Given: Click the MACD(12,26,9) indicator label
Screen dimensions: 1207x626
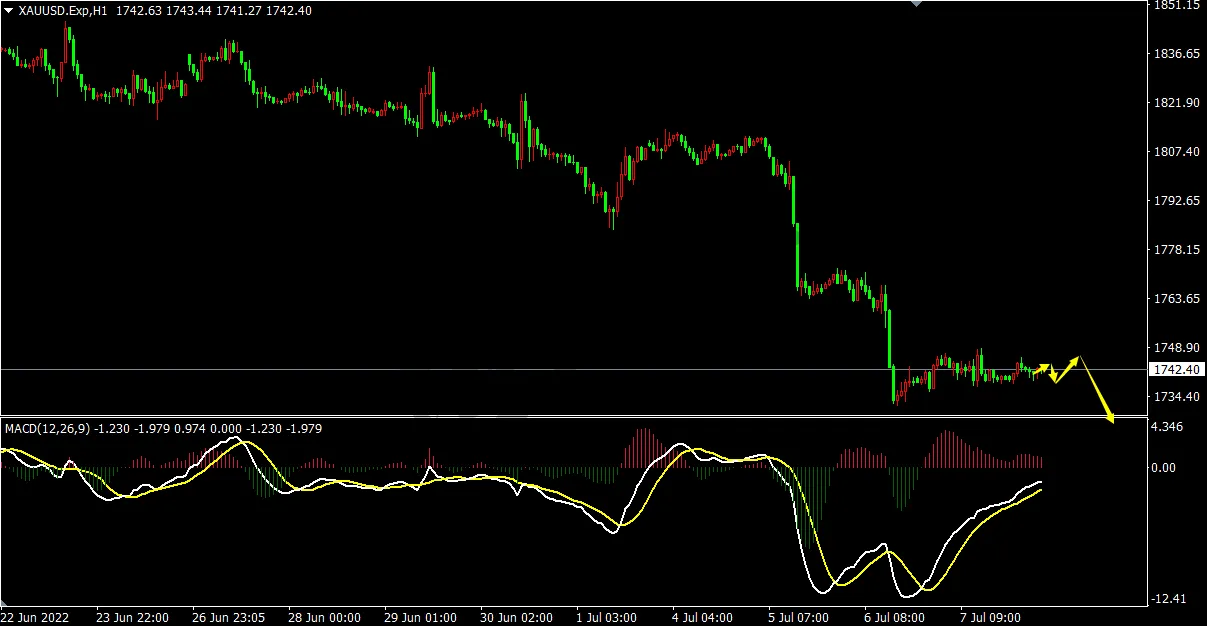Looking at the screenshot, I should [47, 429].
